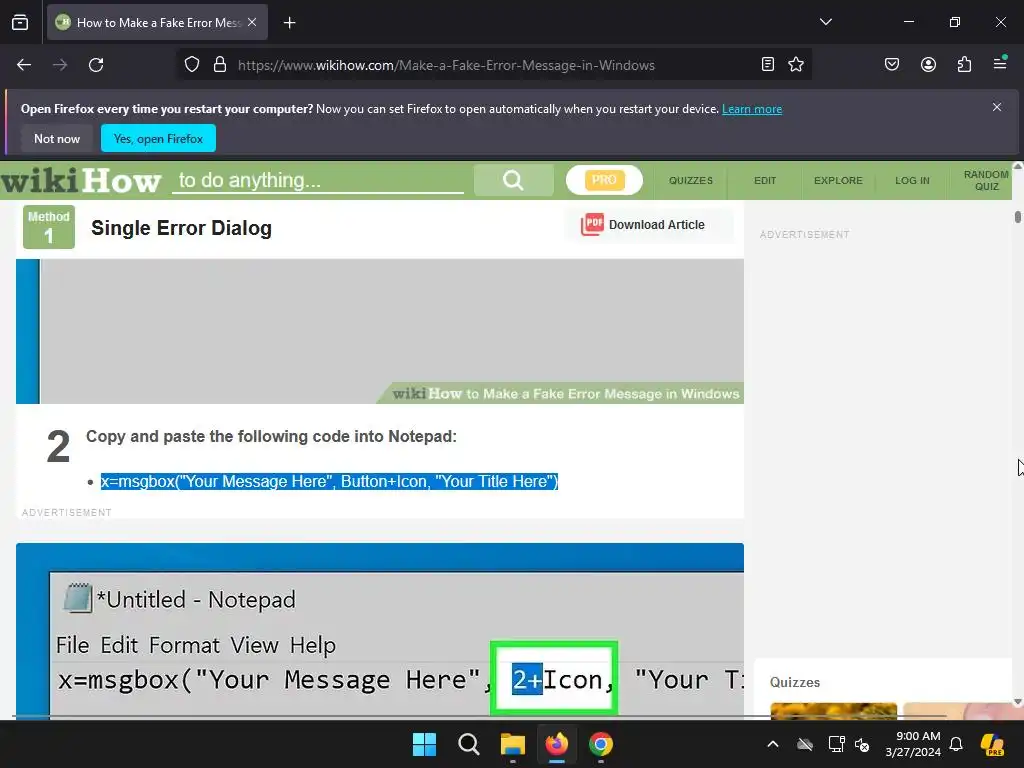Screen dimensions: 1024x768
Task: Open a new tab with plus button
Action: 289,23
